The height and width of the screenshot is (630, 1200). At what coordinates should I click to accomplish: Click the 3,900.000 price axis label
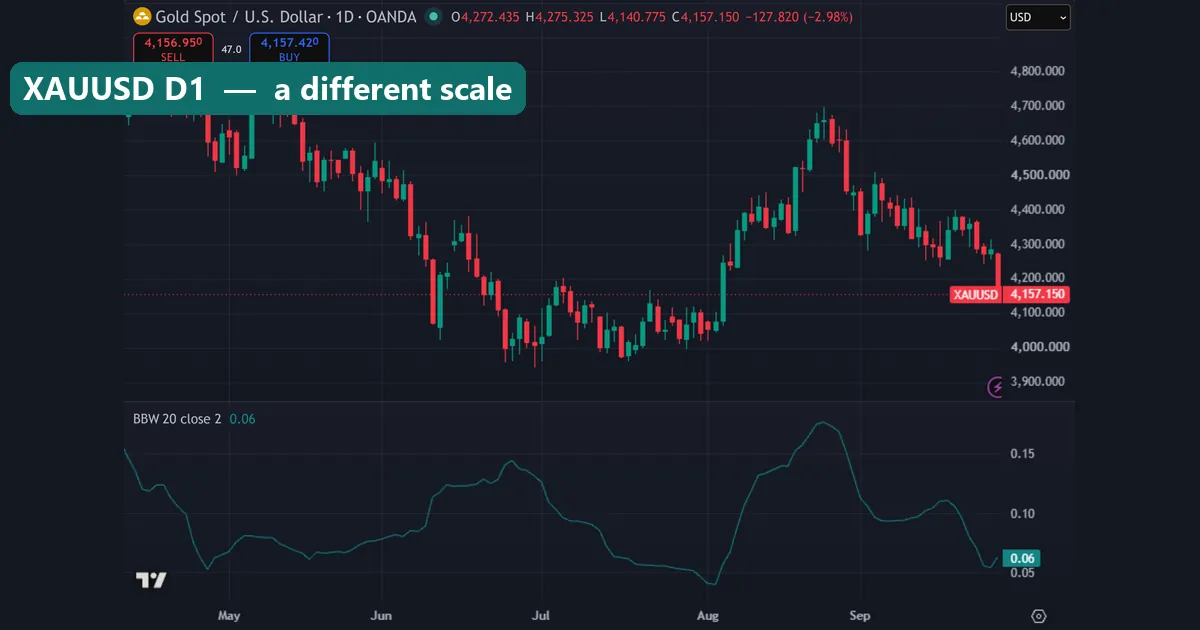pyautogui.click(x=1039, y=382)
